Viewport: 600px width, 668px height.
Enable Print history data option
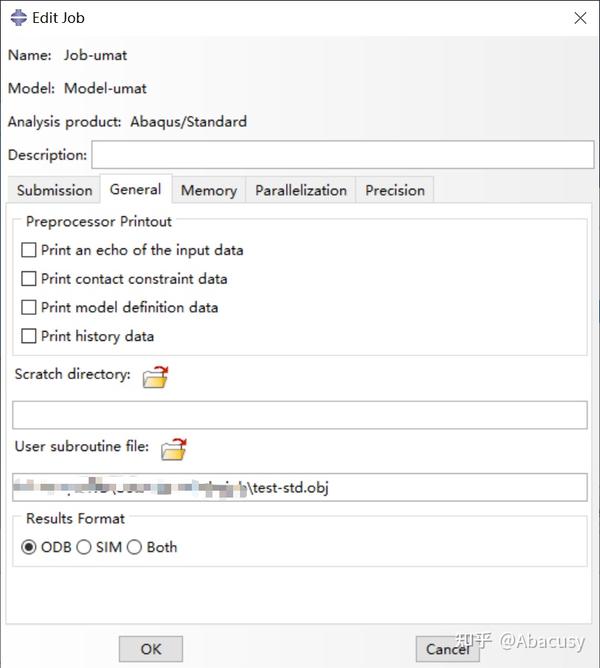pos(29,337)
